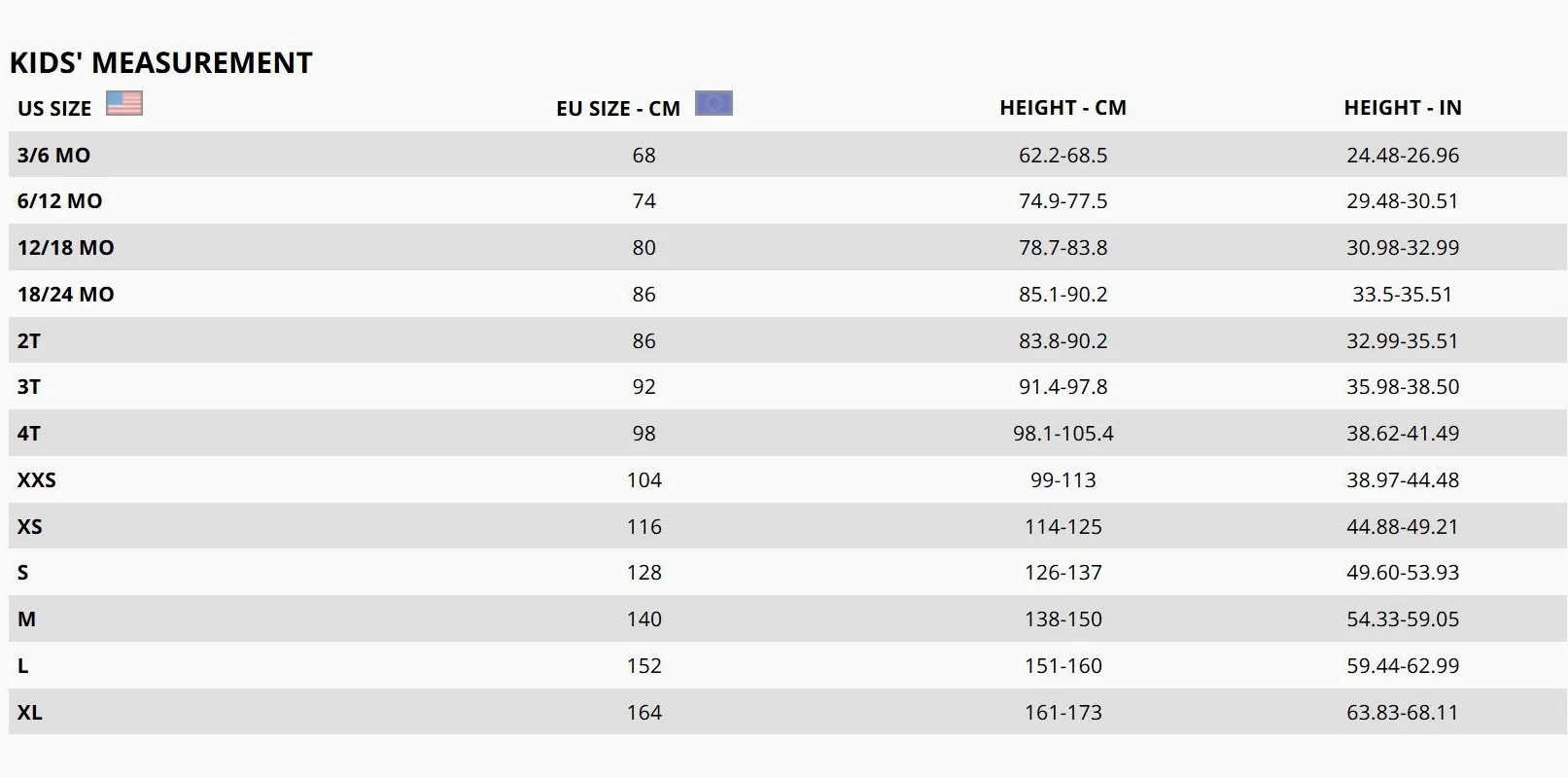Select the 18/24 MO size label

[65, 295]
